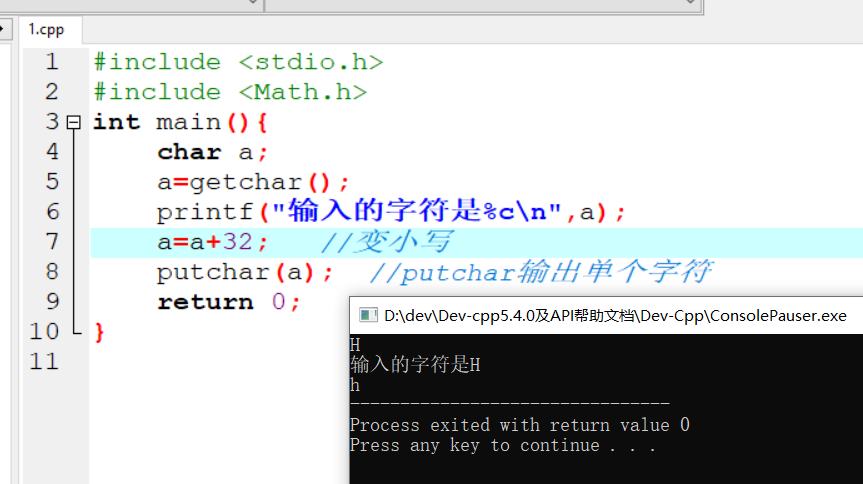Click the 'char a;' declaration
Screen dimensions: 863x484
coord(212,152)
